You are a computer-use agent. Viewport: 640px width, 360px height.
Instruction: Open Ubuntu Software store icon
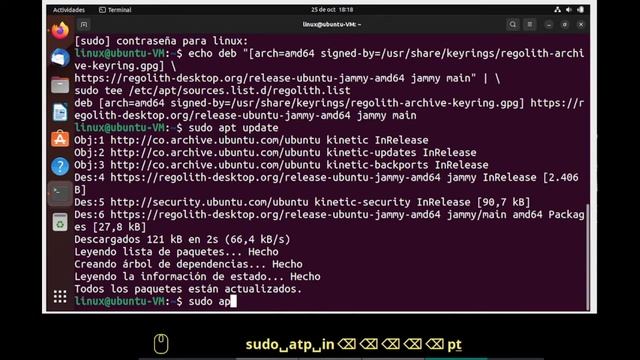[60, 139]
